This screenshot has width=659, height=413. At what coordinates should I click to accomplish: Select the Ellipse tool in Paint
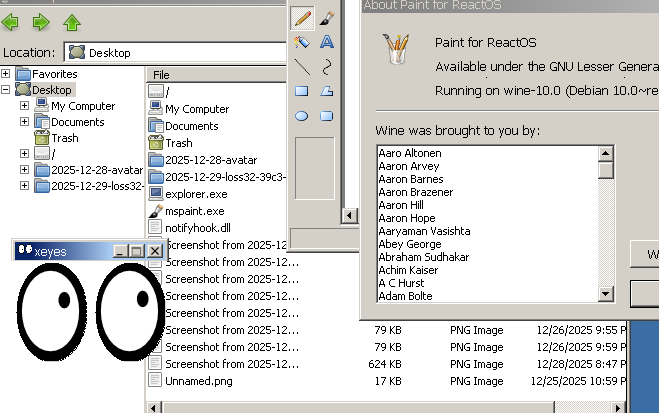pos(302,116)
